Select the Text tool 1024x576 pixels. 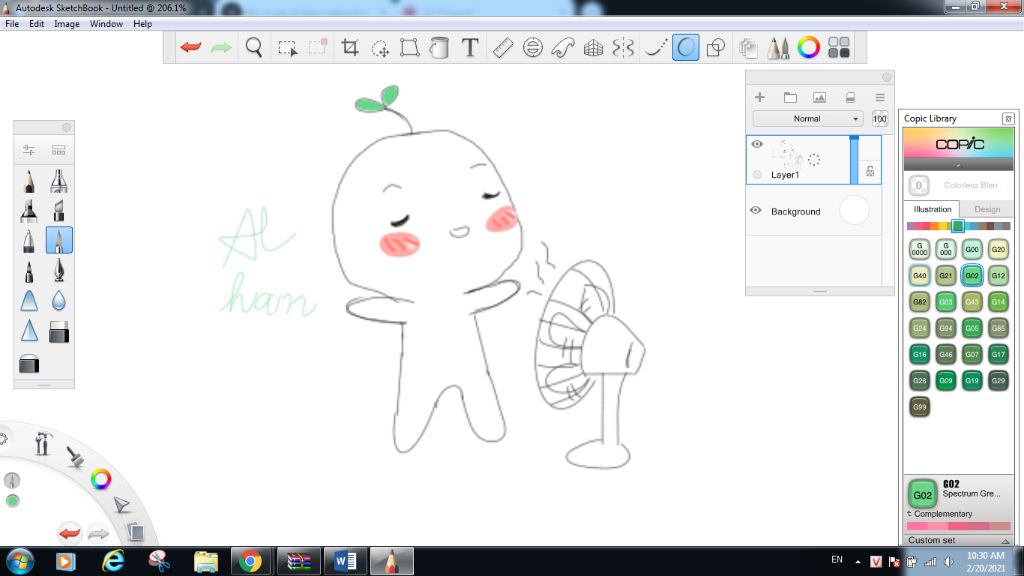pyautogui.click(x=470, y=47)
